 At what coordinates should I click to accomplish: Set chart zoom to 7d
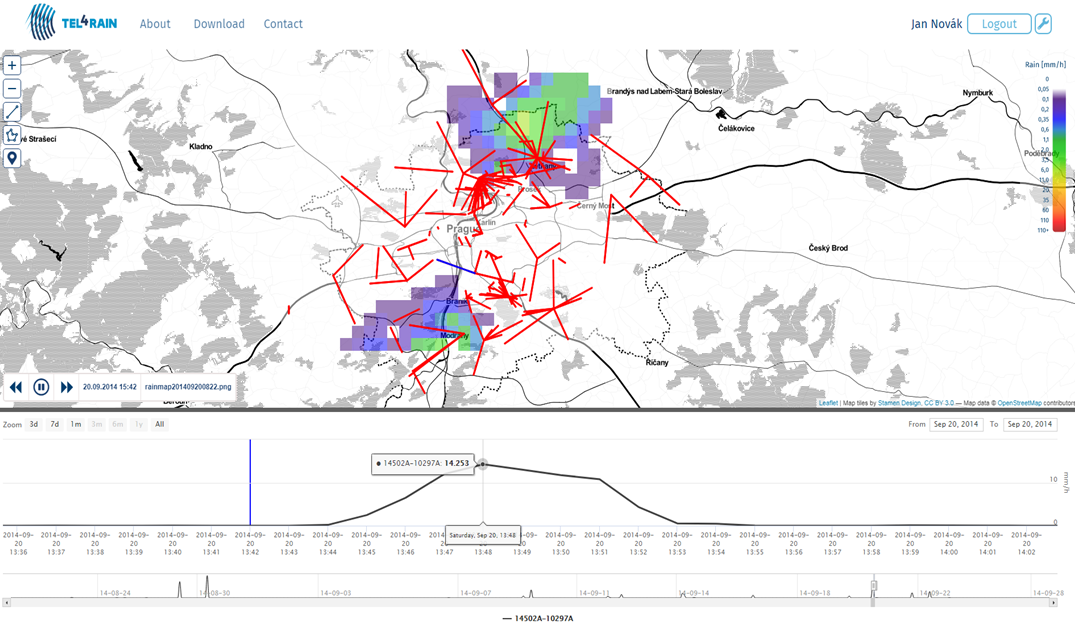(x=55, y=424)
